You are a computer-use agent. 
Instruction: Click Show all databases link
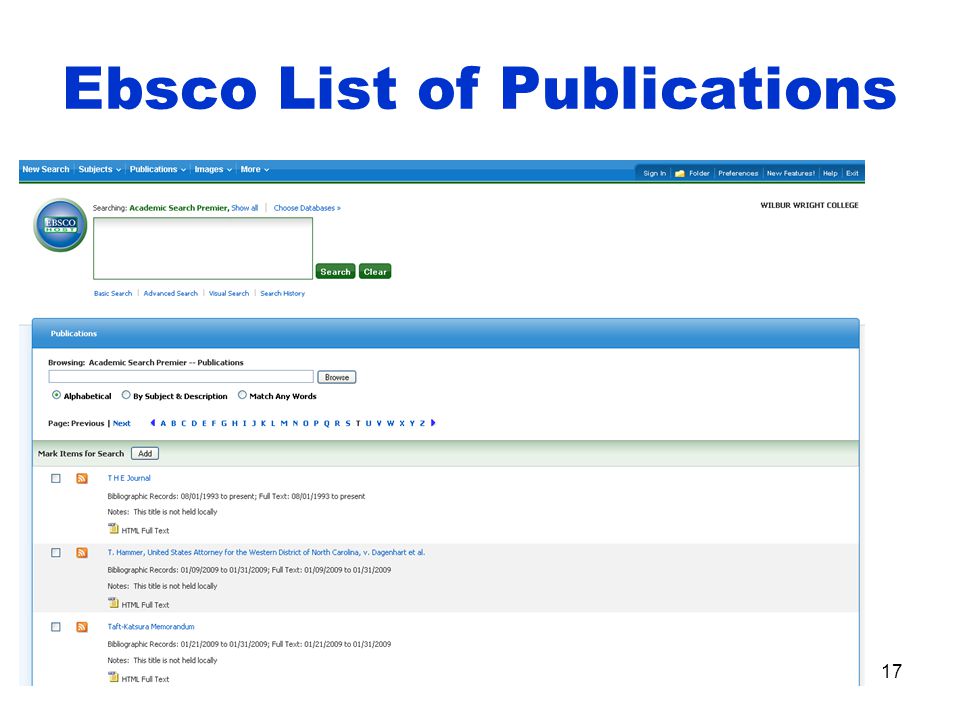(x=244, y=208)
